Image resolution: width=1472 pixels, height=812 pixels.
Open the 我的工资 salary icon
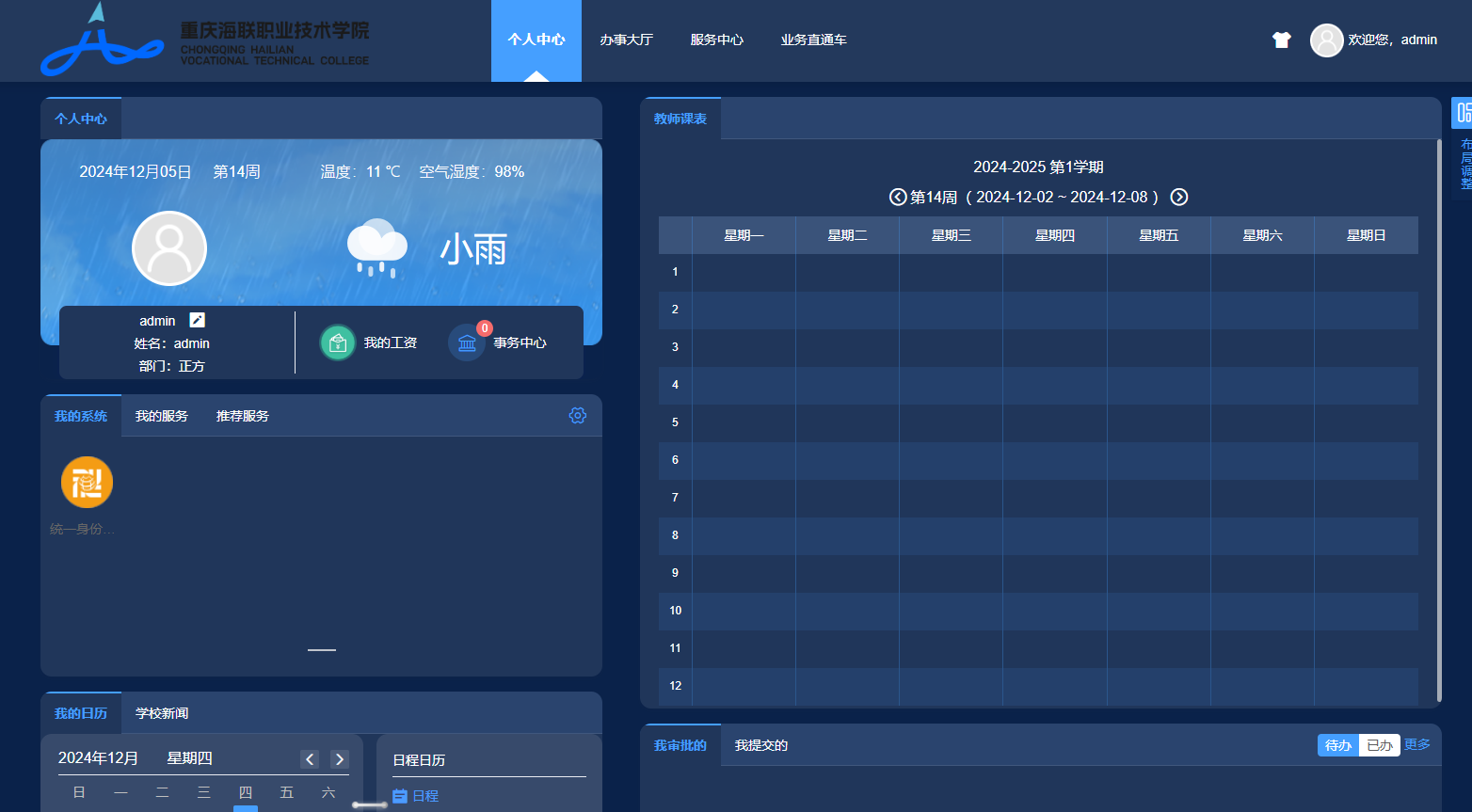coord(338,343)
